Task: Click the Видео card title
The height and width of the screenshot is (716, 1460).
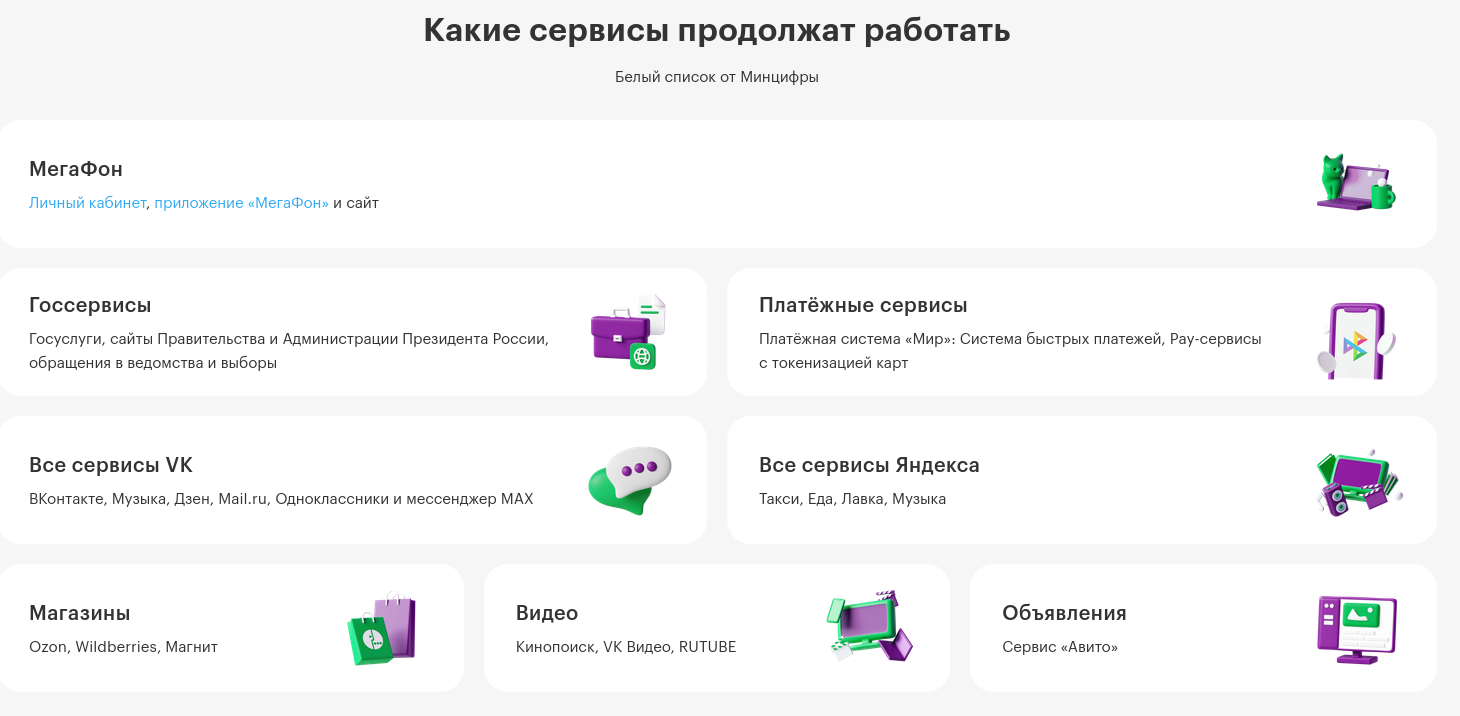Action: [547, 613]
